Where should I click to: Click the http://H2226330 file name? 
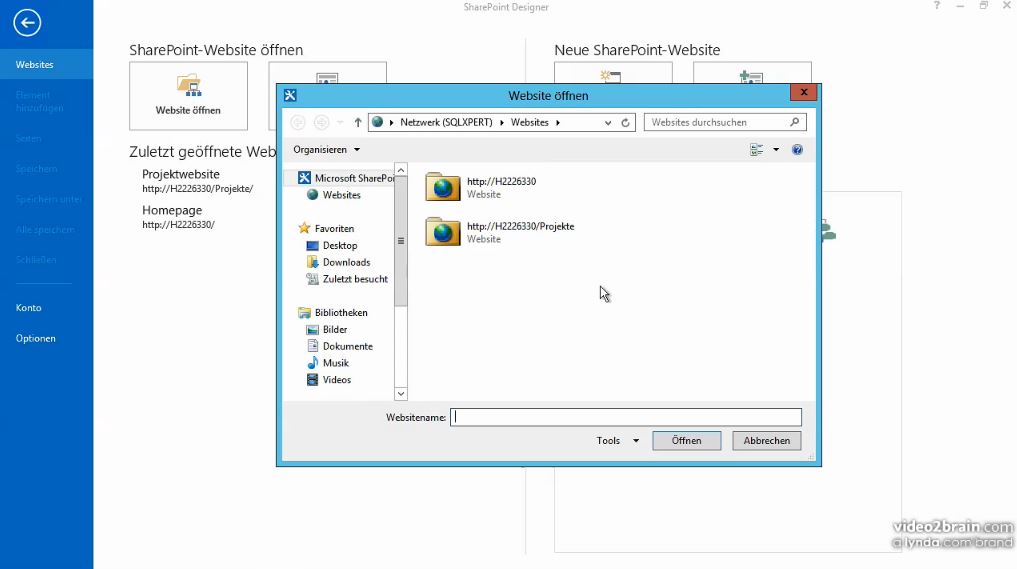click(x=501, y=182)
